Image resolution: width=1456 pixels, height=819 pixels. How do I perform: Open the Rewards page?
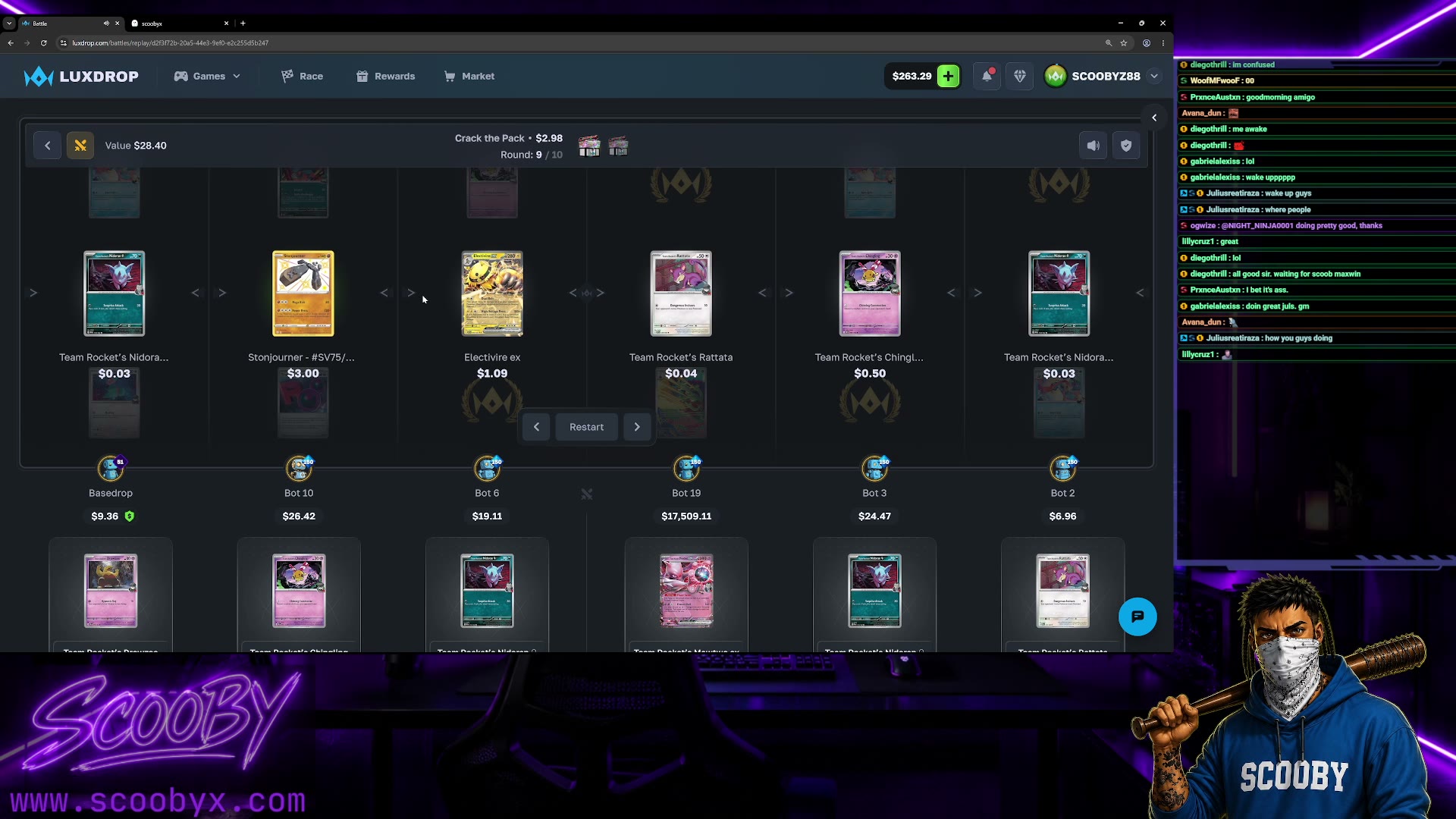point(385,77)
